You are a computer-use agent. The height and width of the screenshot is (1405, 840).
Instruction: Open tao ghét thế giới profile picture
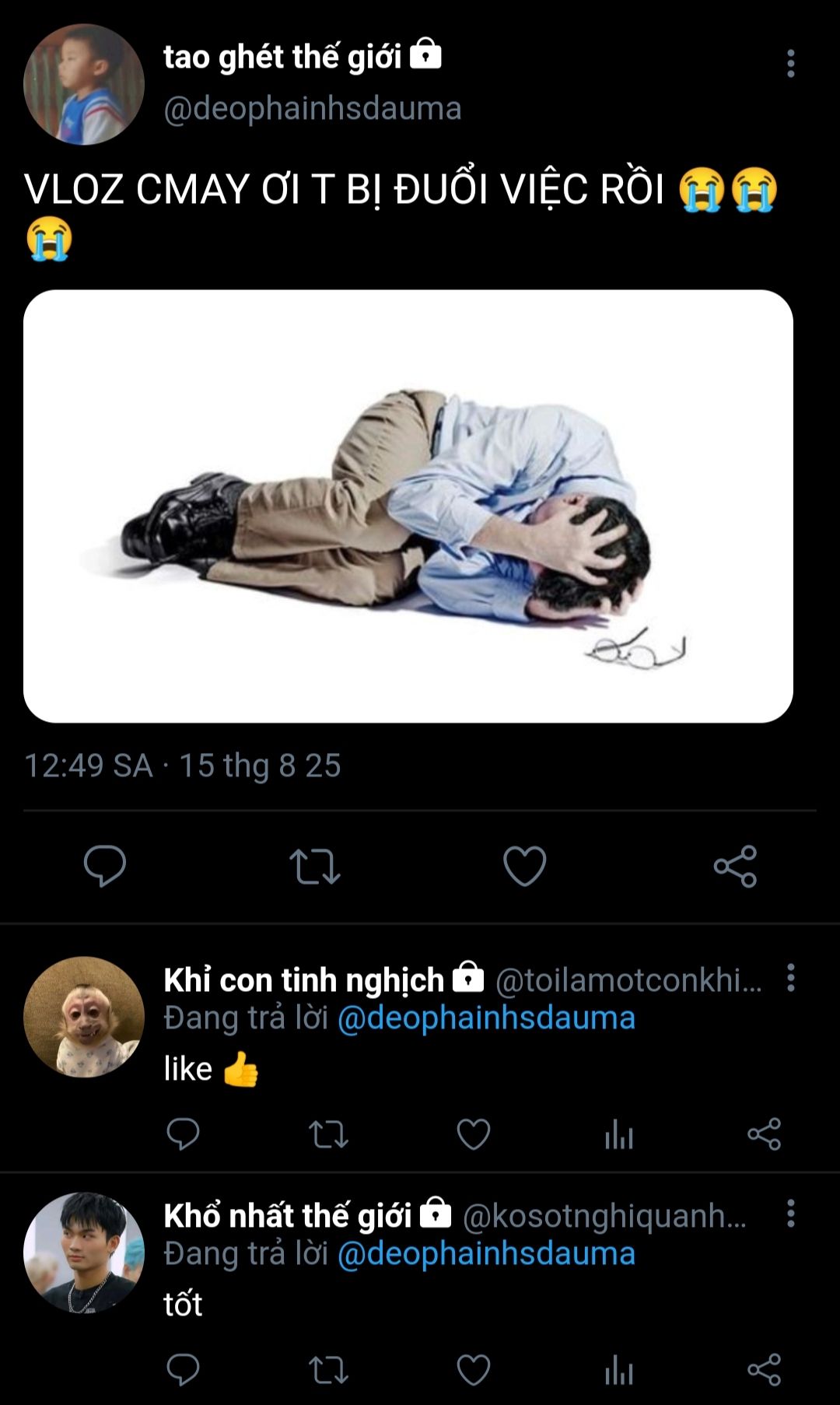click(83, 85)
